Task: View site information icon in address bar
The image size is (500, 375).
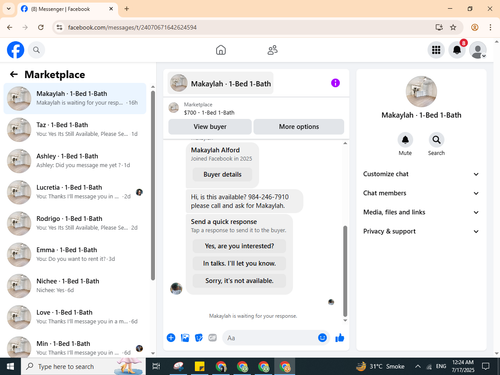Action: pos(59,27)
